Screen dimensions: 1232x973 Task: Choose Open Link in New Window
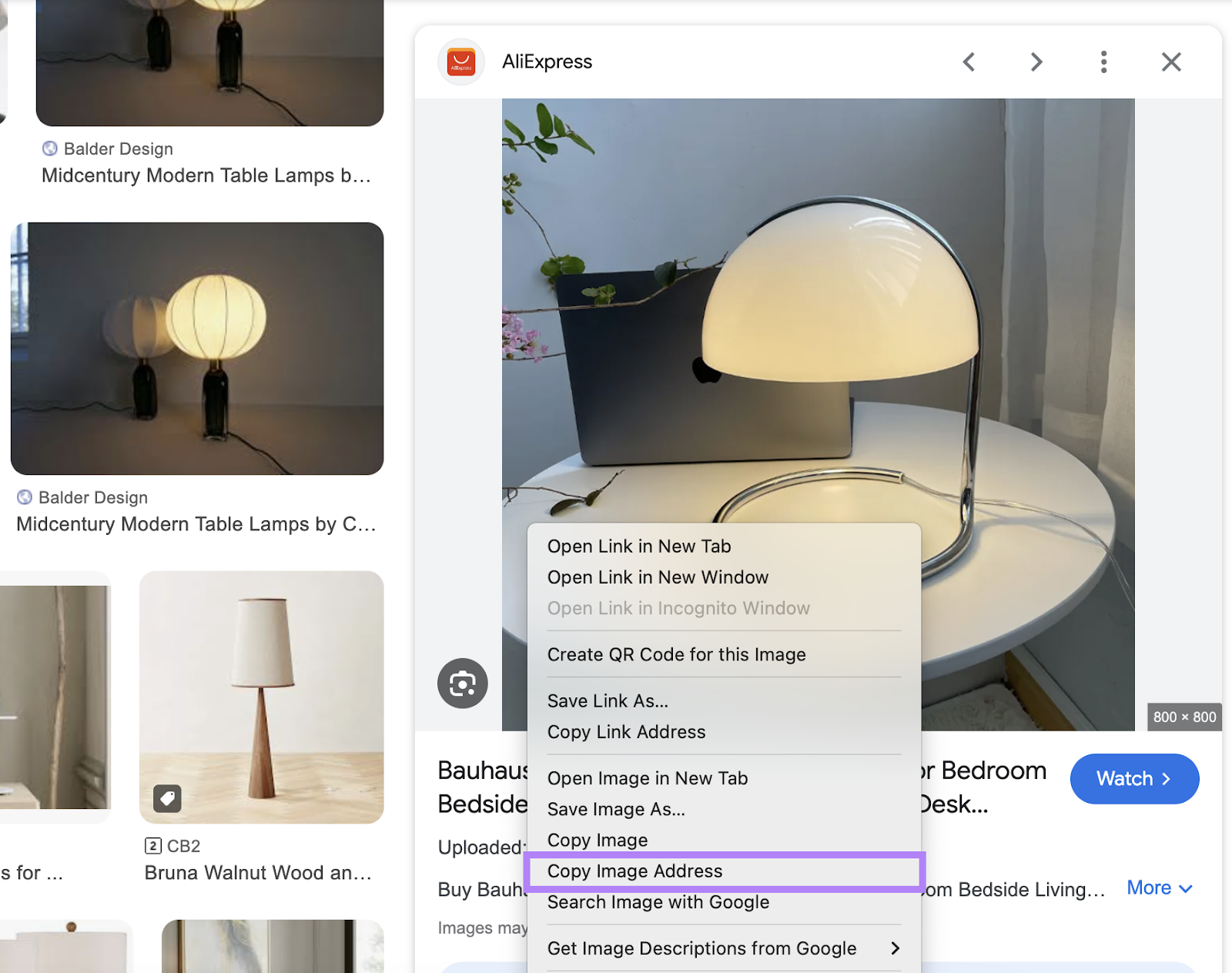pos(724,577)
